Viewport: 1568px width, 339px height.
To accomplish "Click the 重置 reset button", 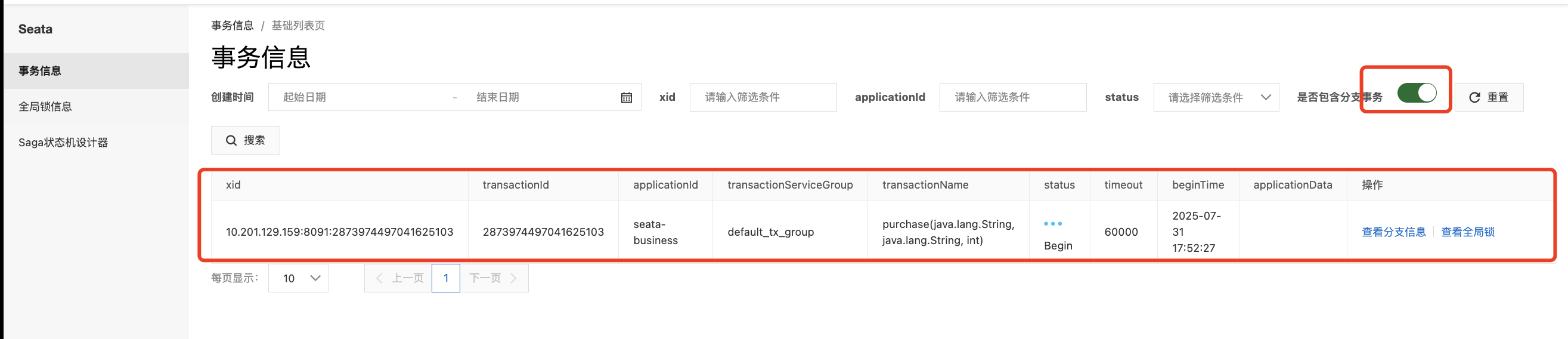I will point(1489,97).
